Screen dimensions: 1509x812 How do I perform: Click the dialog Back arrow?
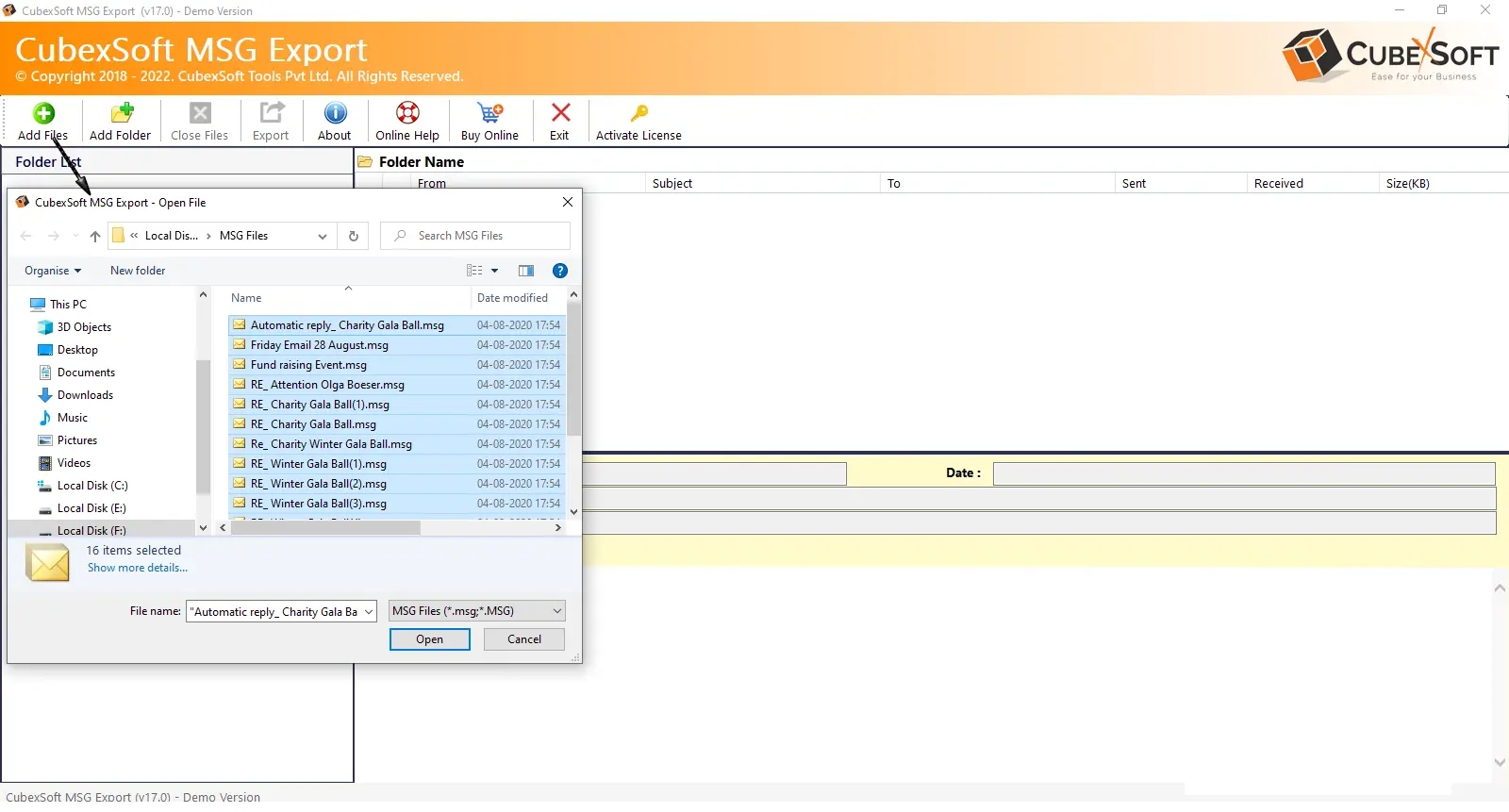click(25, 236)
